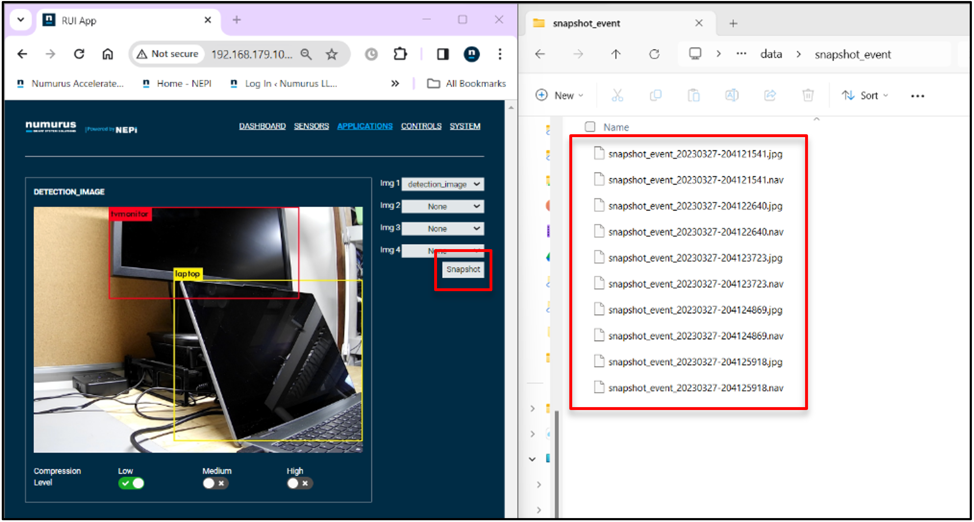This screenshot has height=522, width=974.
Task: Click the This PC monitor icon in breadcrumb
Action: tap(695, 54)
